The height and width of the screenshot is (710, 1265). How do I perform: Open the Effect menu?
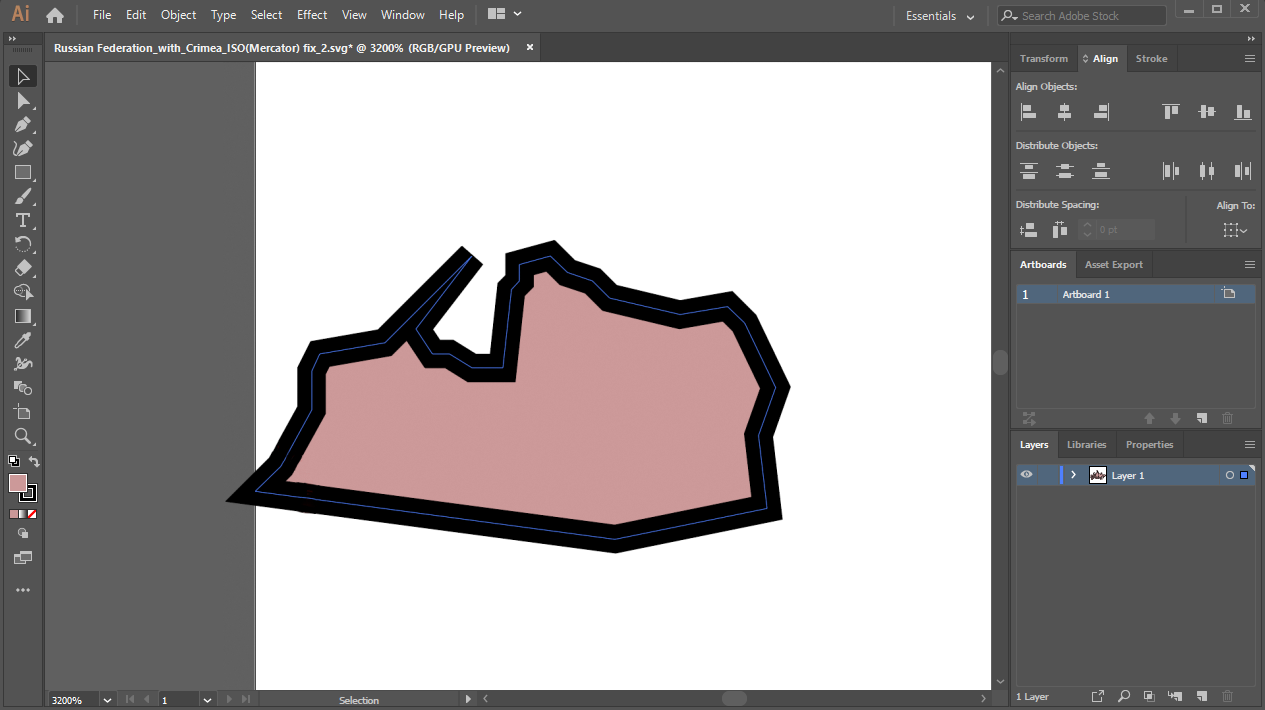click(312, 15)
